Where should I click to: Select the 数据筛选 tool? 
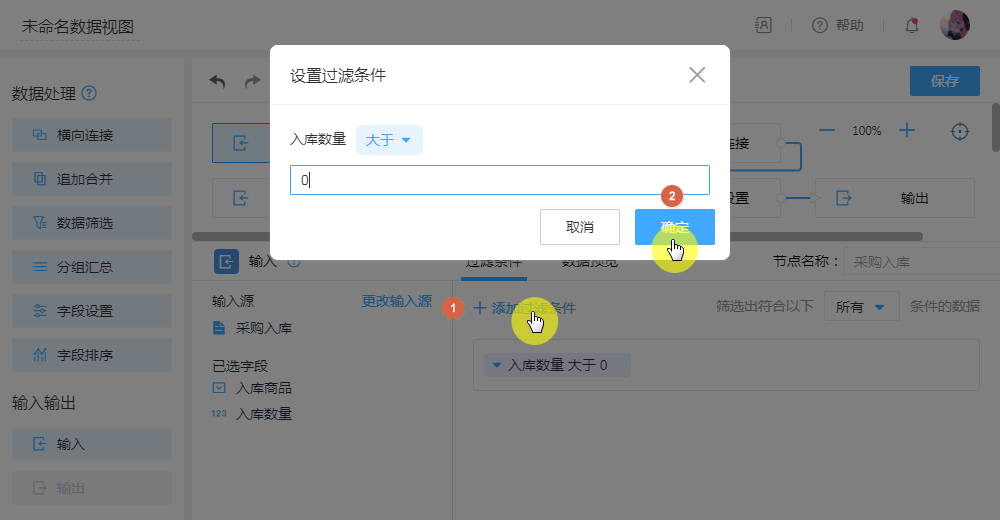pyautogui.click(x=92, y=223)
